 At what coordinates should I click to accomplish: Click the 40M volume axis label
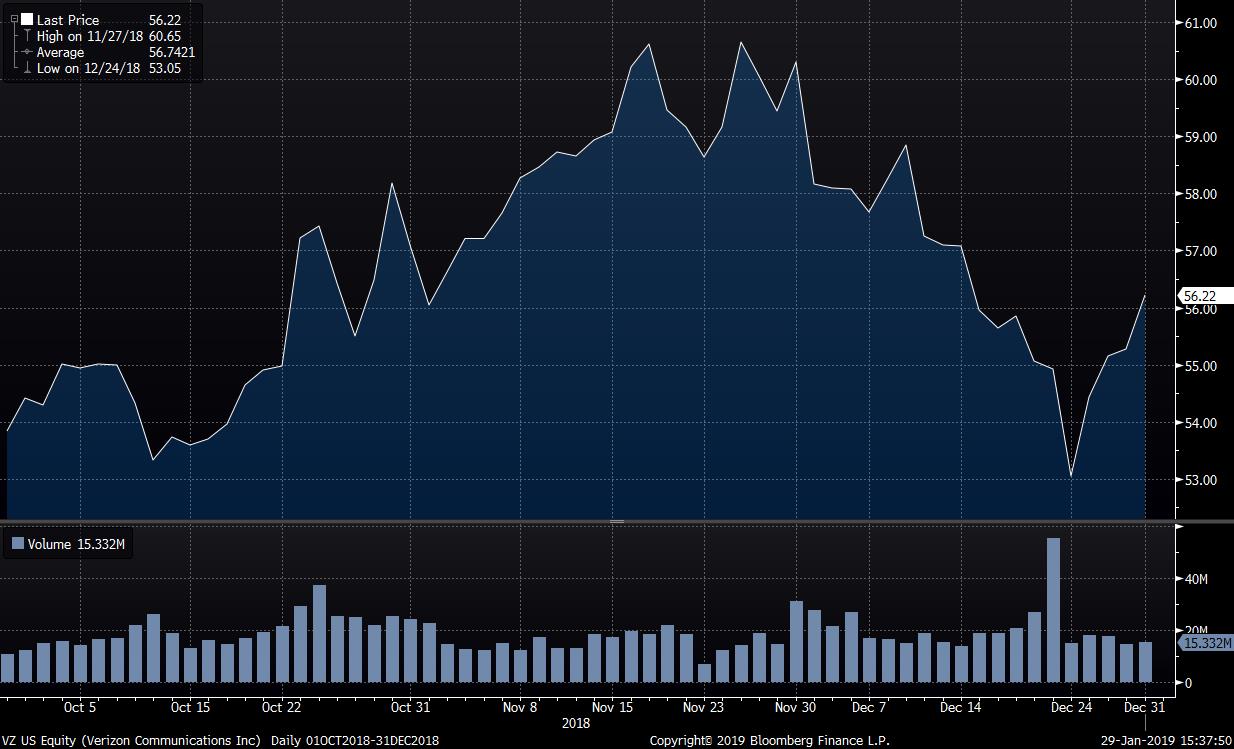(1197, 579)
